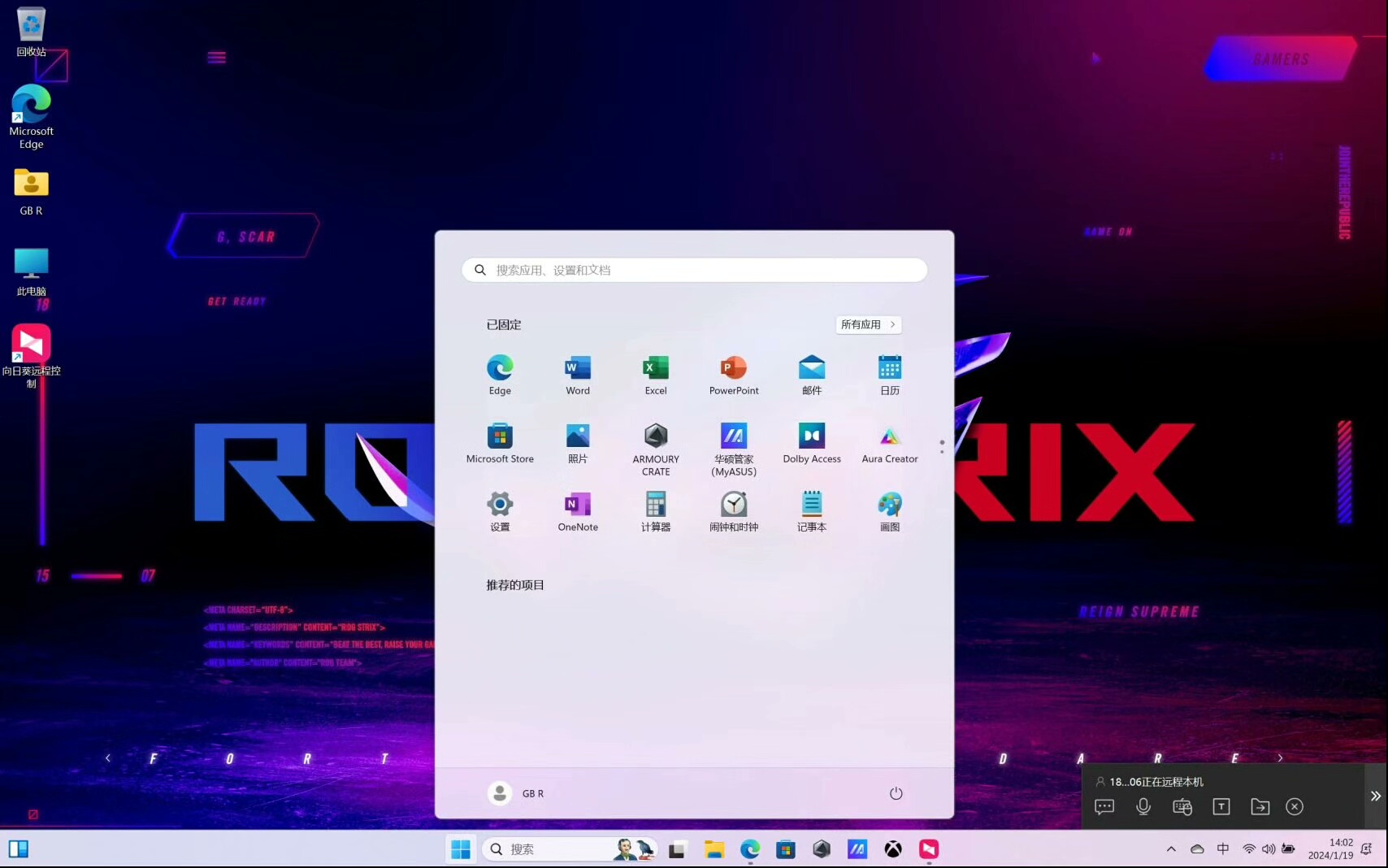Open Aura Creator app
This screenshot has height=868, width=1388.
(x=890, y=443)
